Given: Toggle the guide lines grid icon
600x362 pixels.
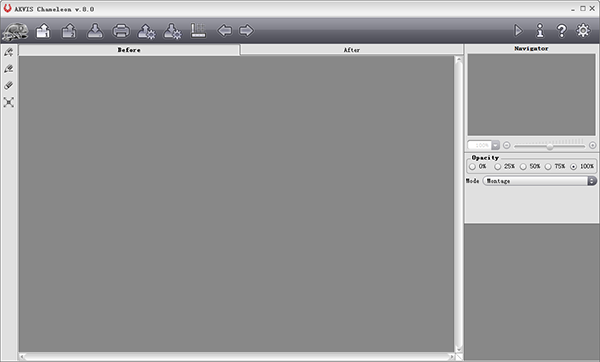Looking at the screenshot, I should pyautogui.click(x=198, y=31).
